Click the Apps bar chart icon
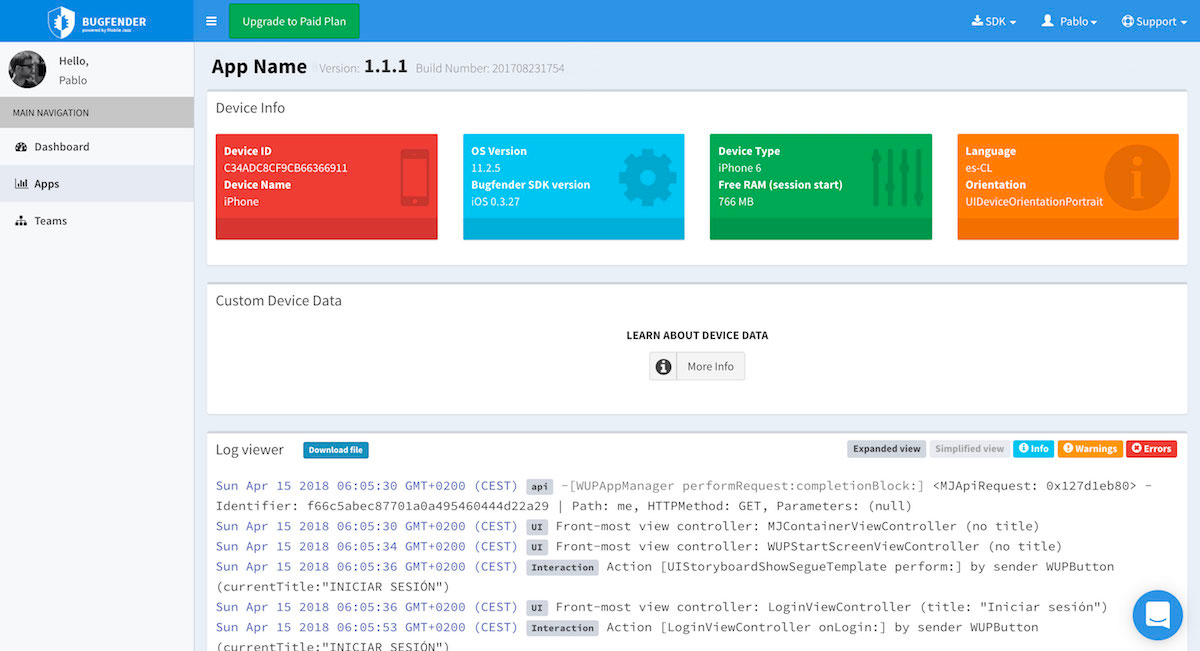 [x=21, y=184]
